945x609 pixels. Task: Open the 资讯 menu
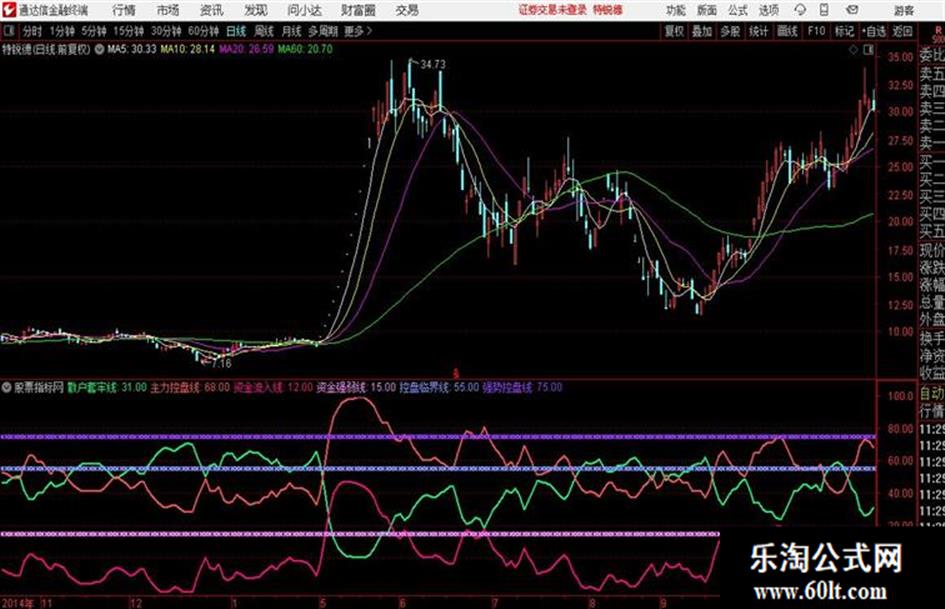click(x=212, y=10)
